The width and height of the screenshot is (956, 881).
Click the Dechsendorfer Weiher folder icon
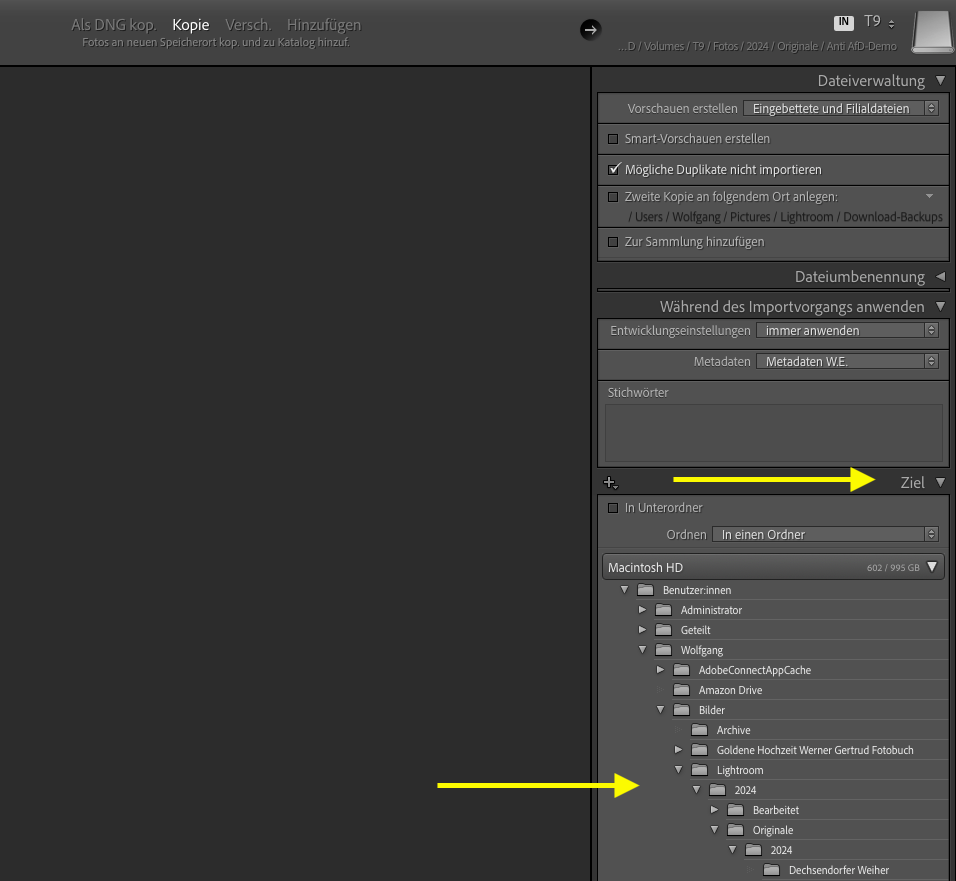[x=772, y=870]
